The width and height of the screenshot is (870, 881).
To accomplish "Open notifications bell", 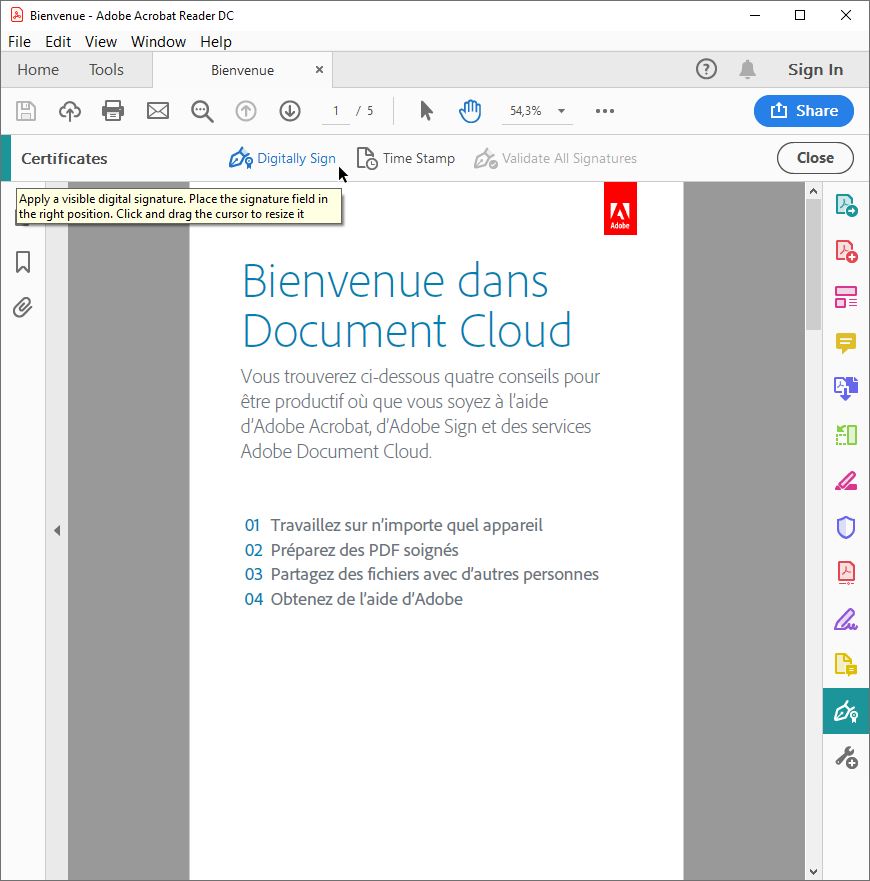I will click(747, 69).
